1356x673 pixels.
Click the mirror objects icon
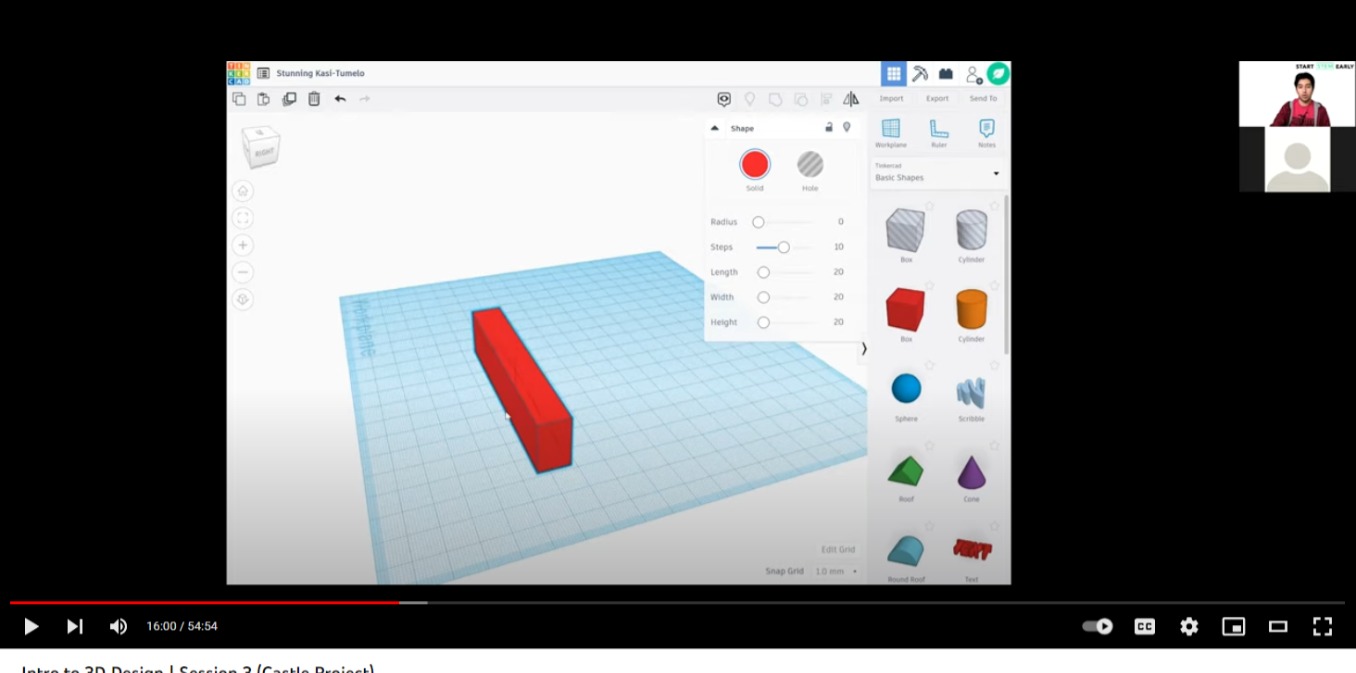tap(851, 99)
